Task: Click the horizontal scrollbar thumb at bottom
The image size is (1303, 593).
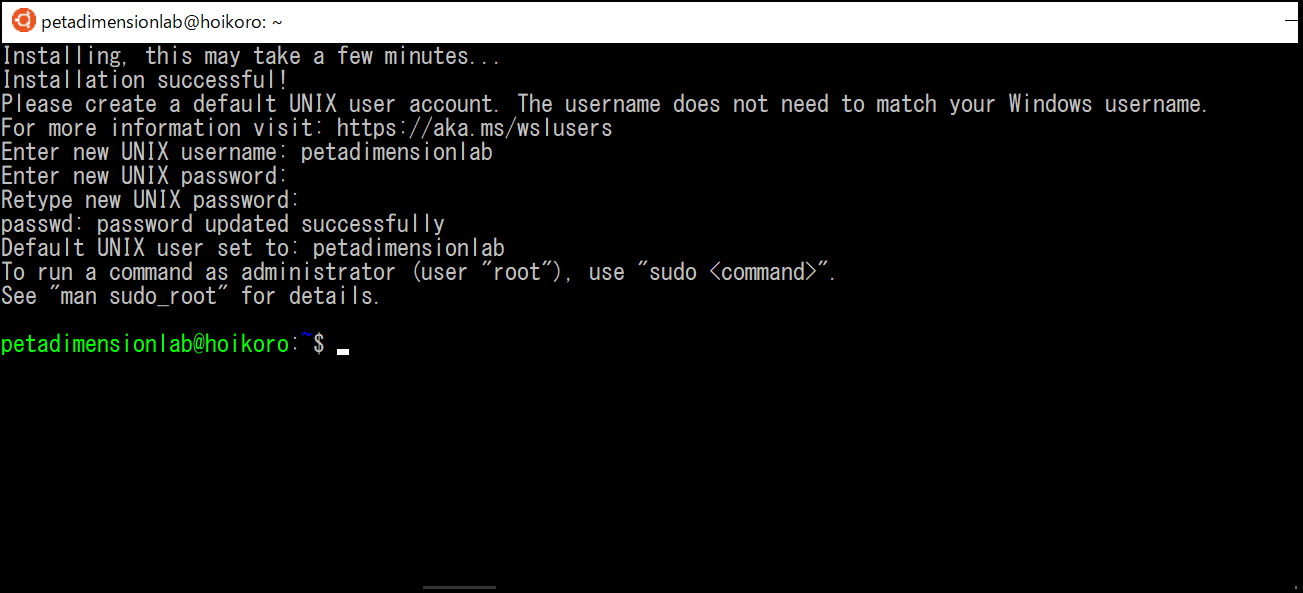Action: coord(458,588)
